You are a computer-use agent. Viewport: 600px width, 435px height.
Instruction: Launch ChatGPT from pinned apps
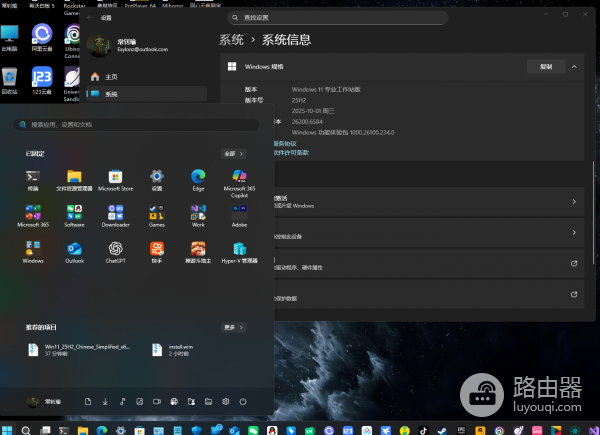[116, 253]
